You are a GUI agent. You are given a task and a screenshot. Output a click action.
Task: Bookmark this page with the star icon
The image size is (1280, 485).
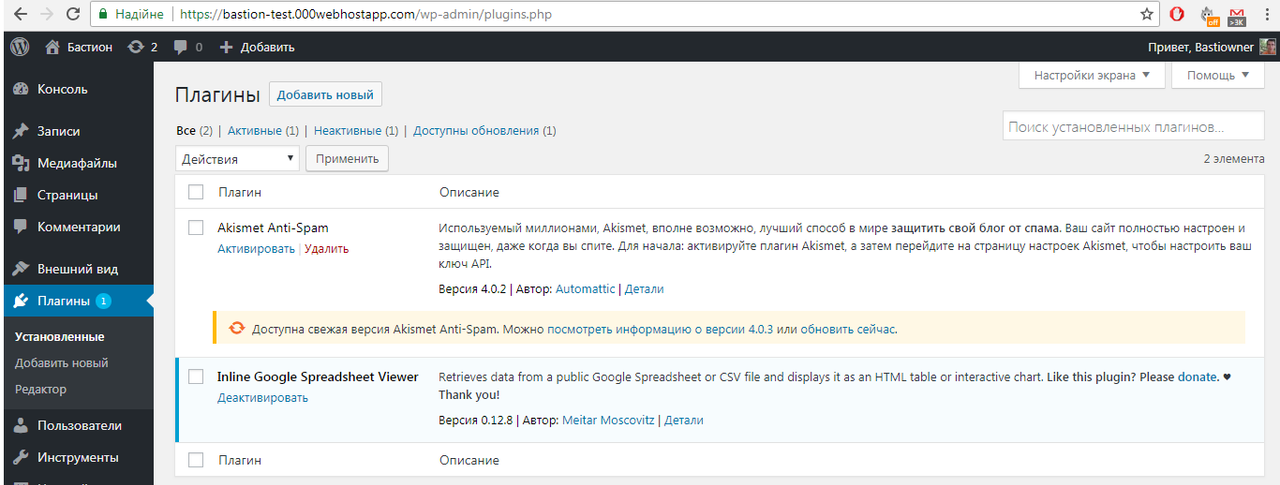pos(1147,15)
